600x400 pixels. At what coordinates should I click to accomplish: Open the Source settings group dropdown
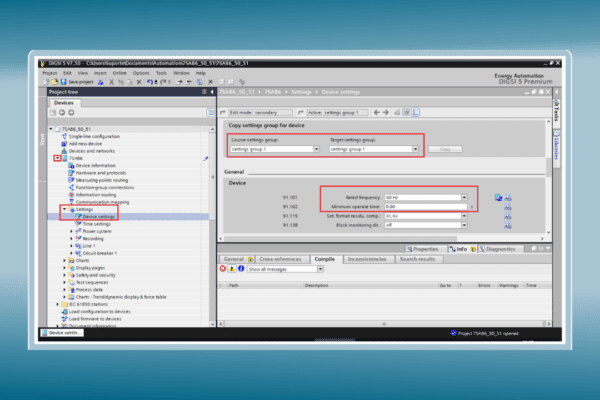[x=316, y=149]
